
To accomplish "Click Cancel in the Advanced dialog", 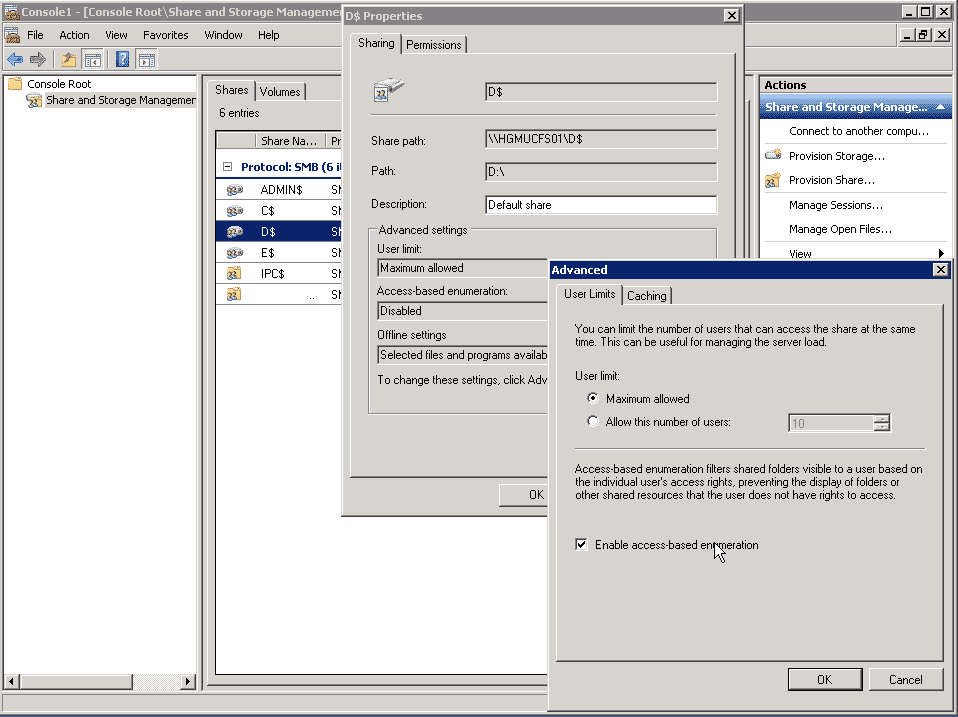I will [905, 679].
